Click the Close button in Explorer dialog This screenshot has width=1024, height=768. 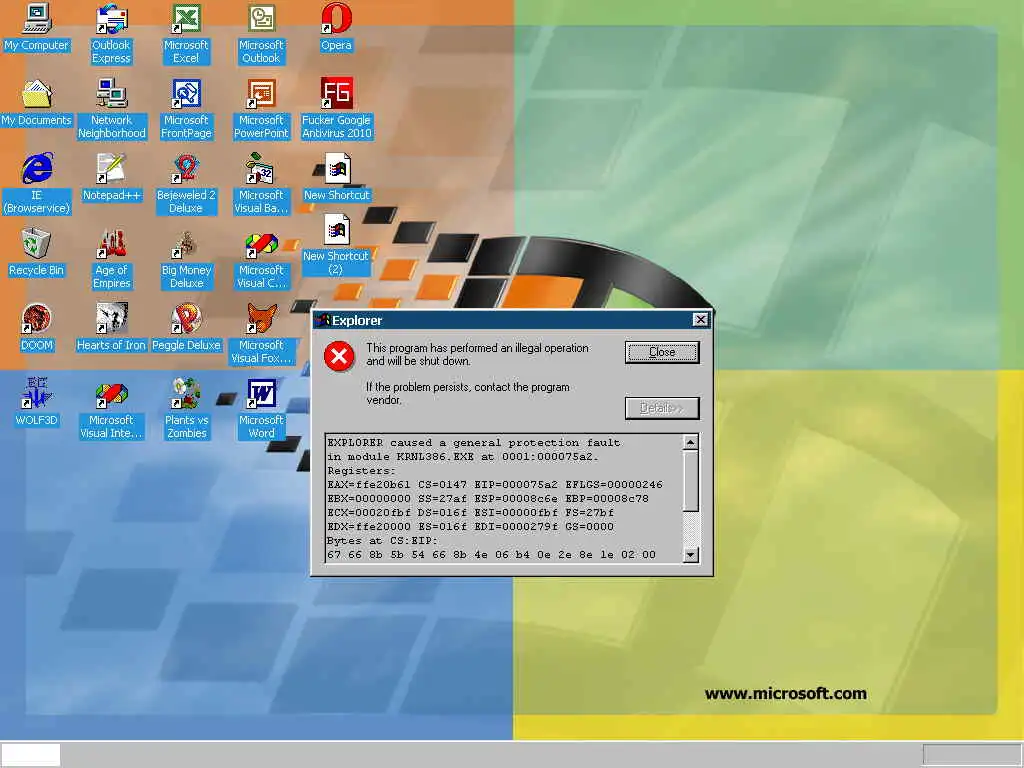(x=662, y=352)
